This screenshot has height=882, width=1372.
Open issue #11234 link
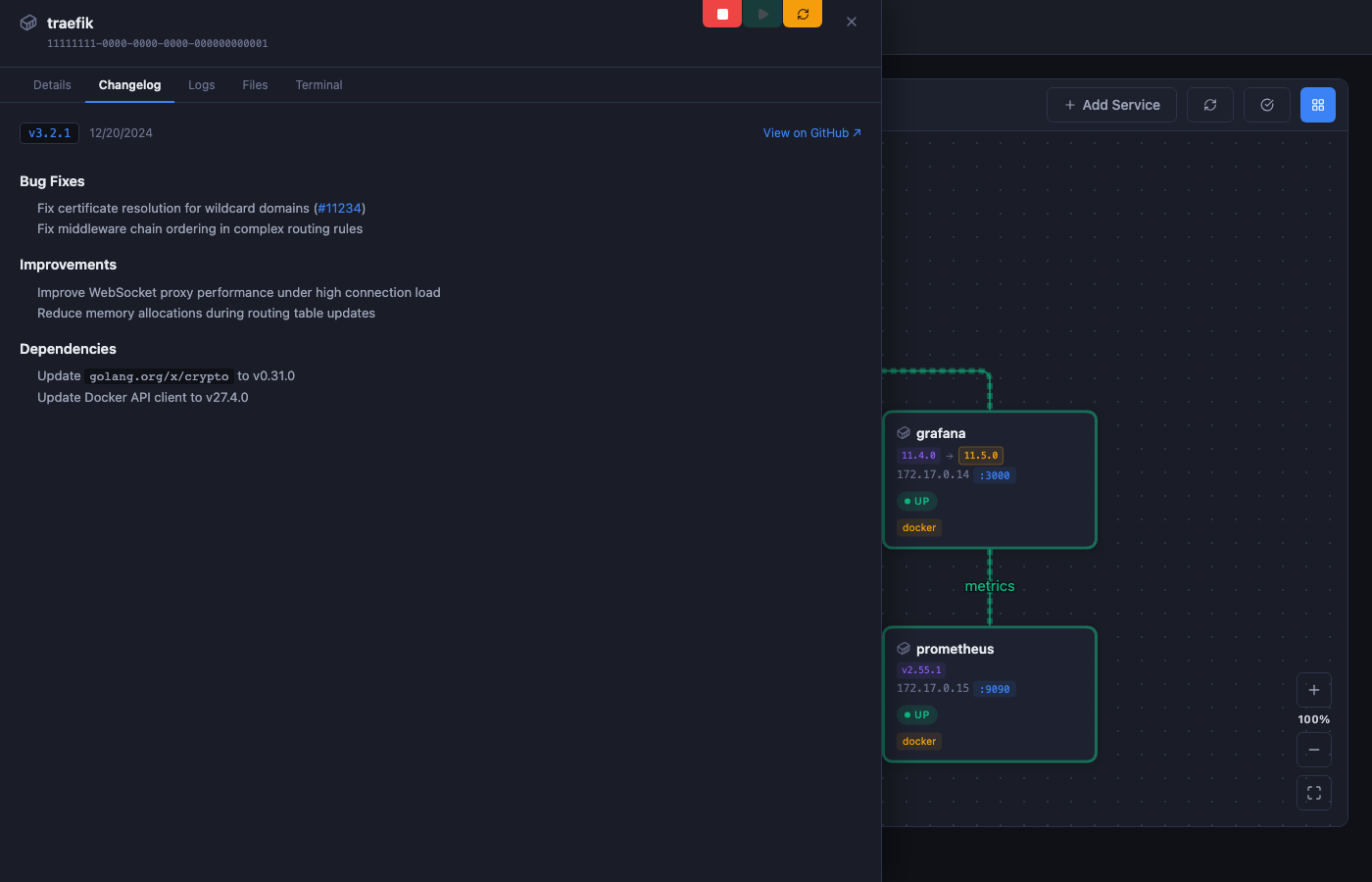(x=340, y=209)
